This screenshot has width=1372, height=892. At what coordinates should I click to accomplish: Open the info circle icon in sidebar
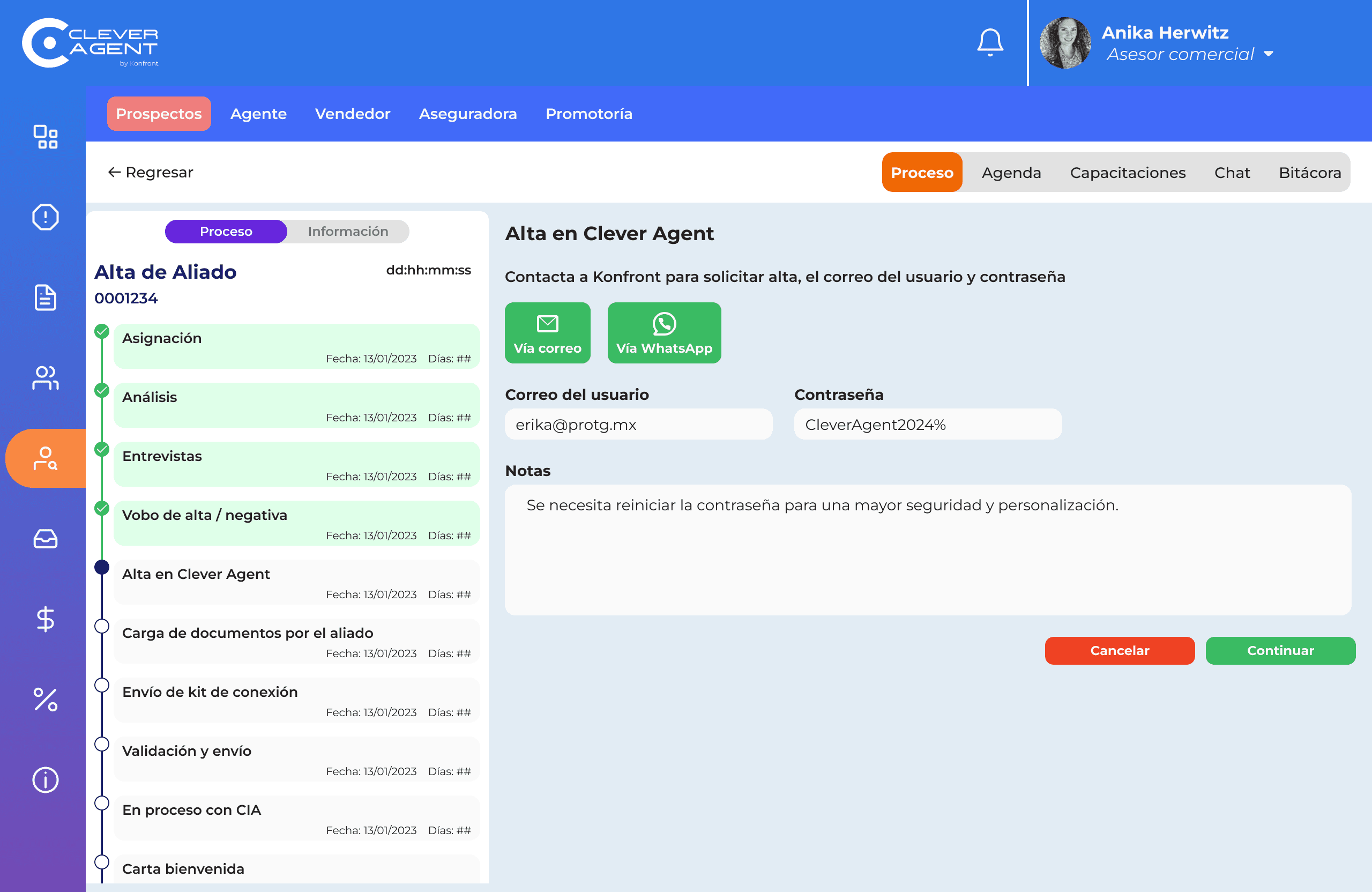(46, 780)
